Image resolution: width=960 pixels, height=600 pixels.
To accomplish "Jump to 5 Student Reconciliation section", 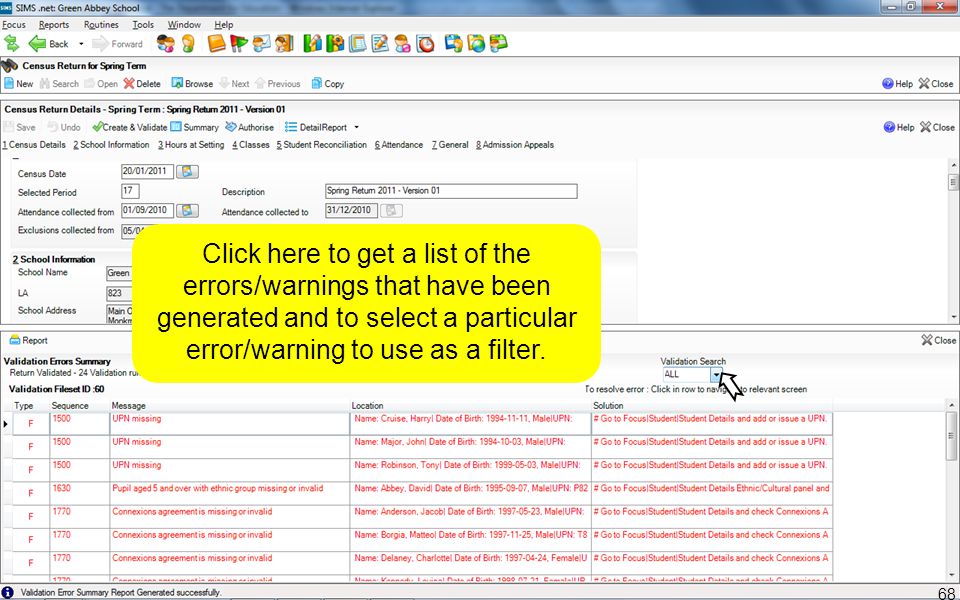I will click(x=321, y=145).
